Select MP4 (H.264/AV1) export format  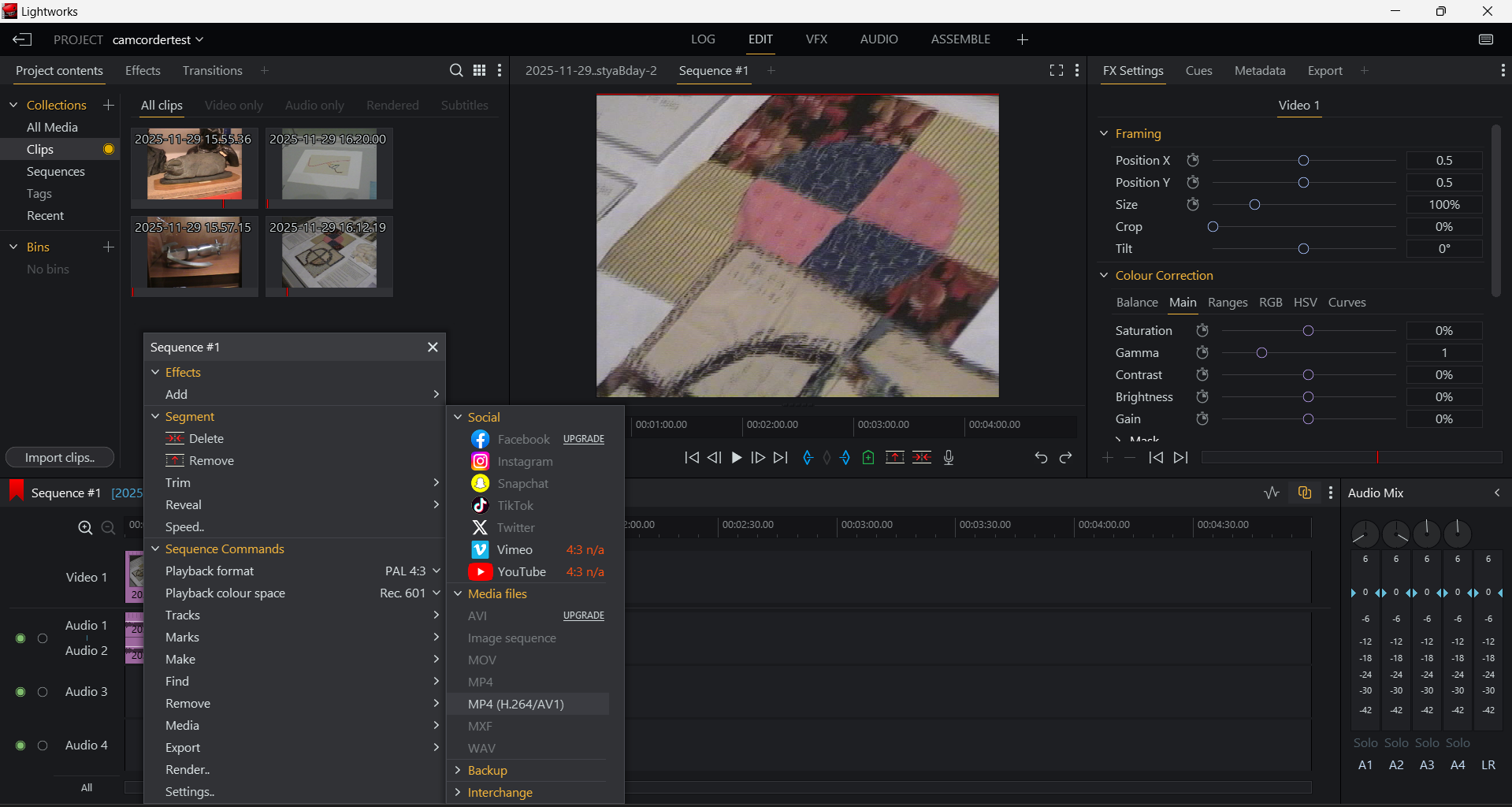click(x=528, y=705)
